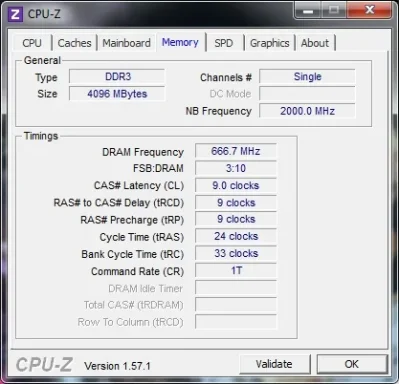
Task: Click the NB Frequency label
Action: point(219,111)
